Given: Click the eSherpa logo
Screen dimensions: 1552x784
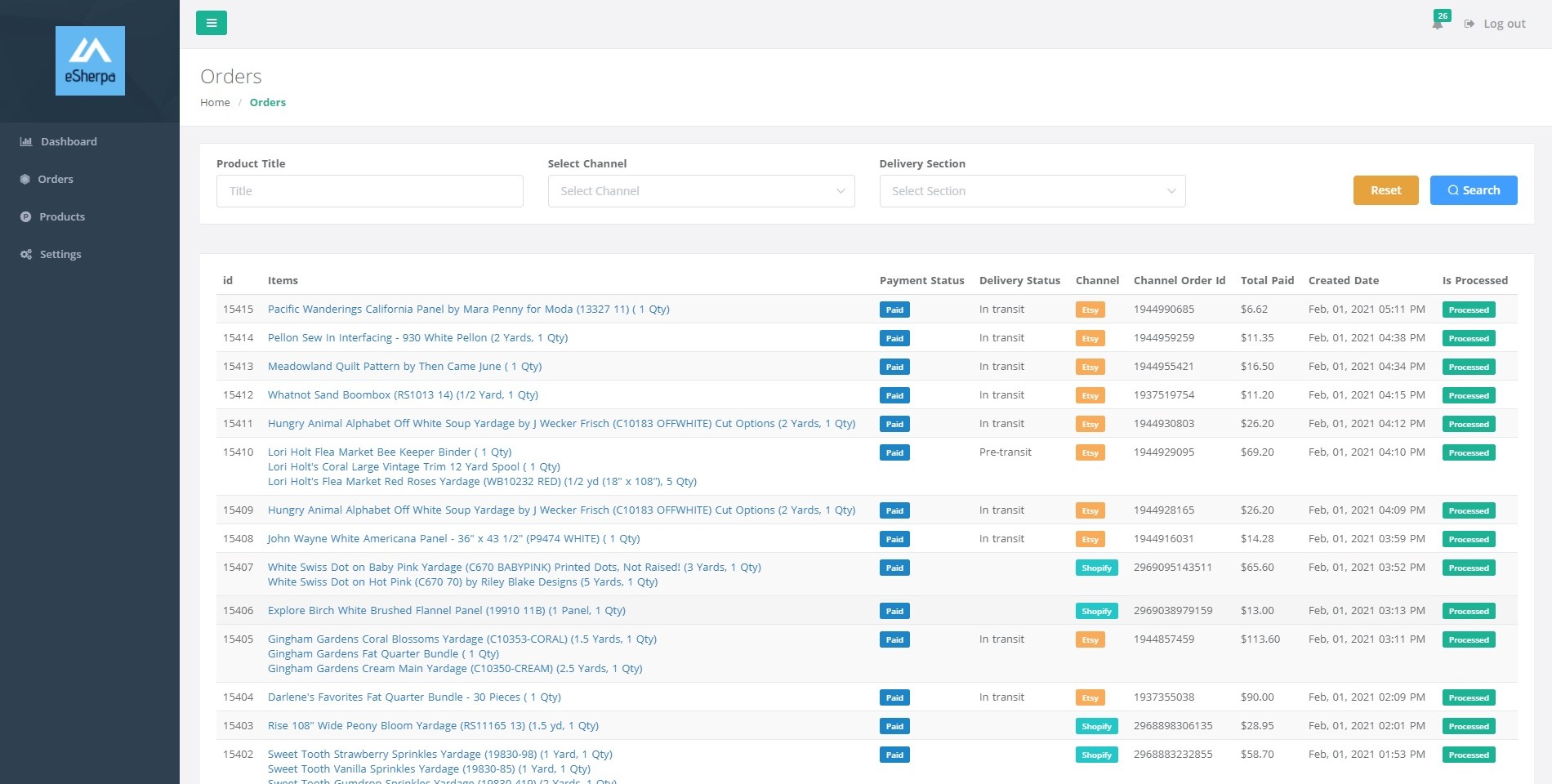Looking at the screenshot, I should pos(90,61).
